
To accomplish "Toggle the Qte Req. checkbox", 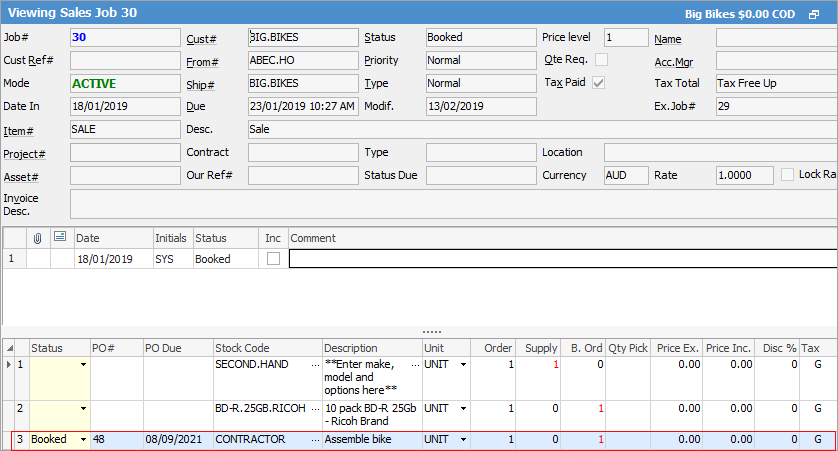I will [601, 60].
